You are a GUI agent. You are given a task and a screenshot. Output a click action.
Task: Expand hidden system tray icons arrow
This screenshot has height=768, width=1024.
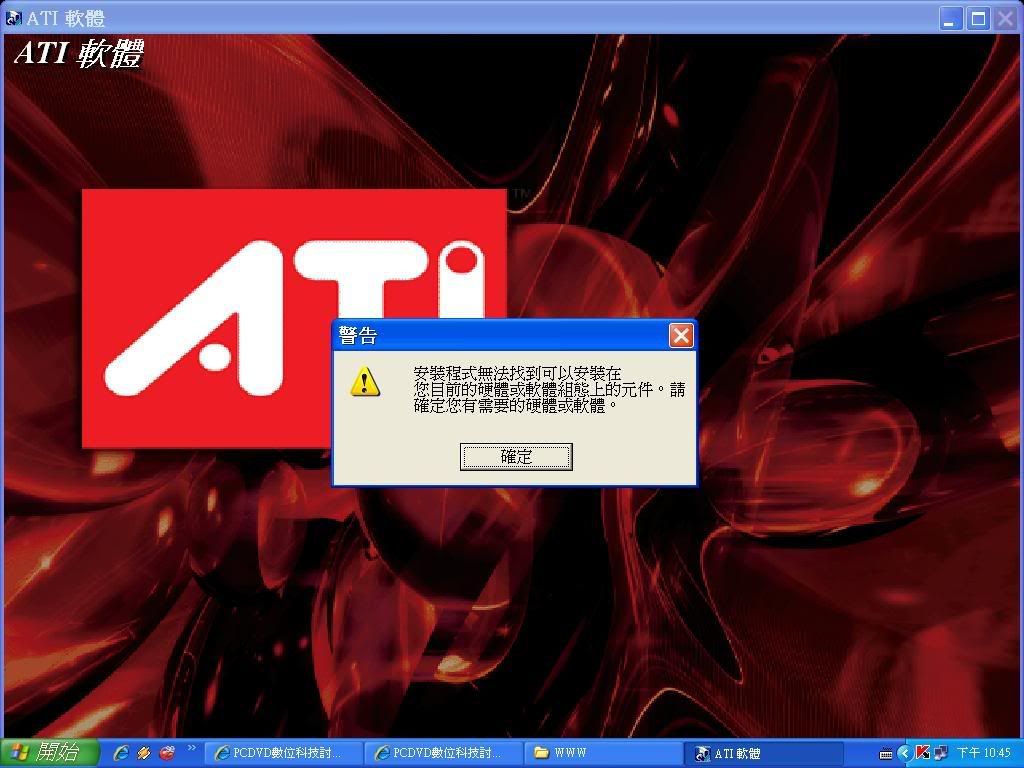coord(904,753)
